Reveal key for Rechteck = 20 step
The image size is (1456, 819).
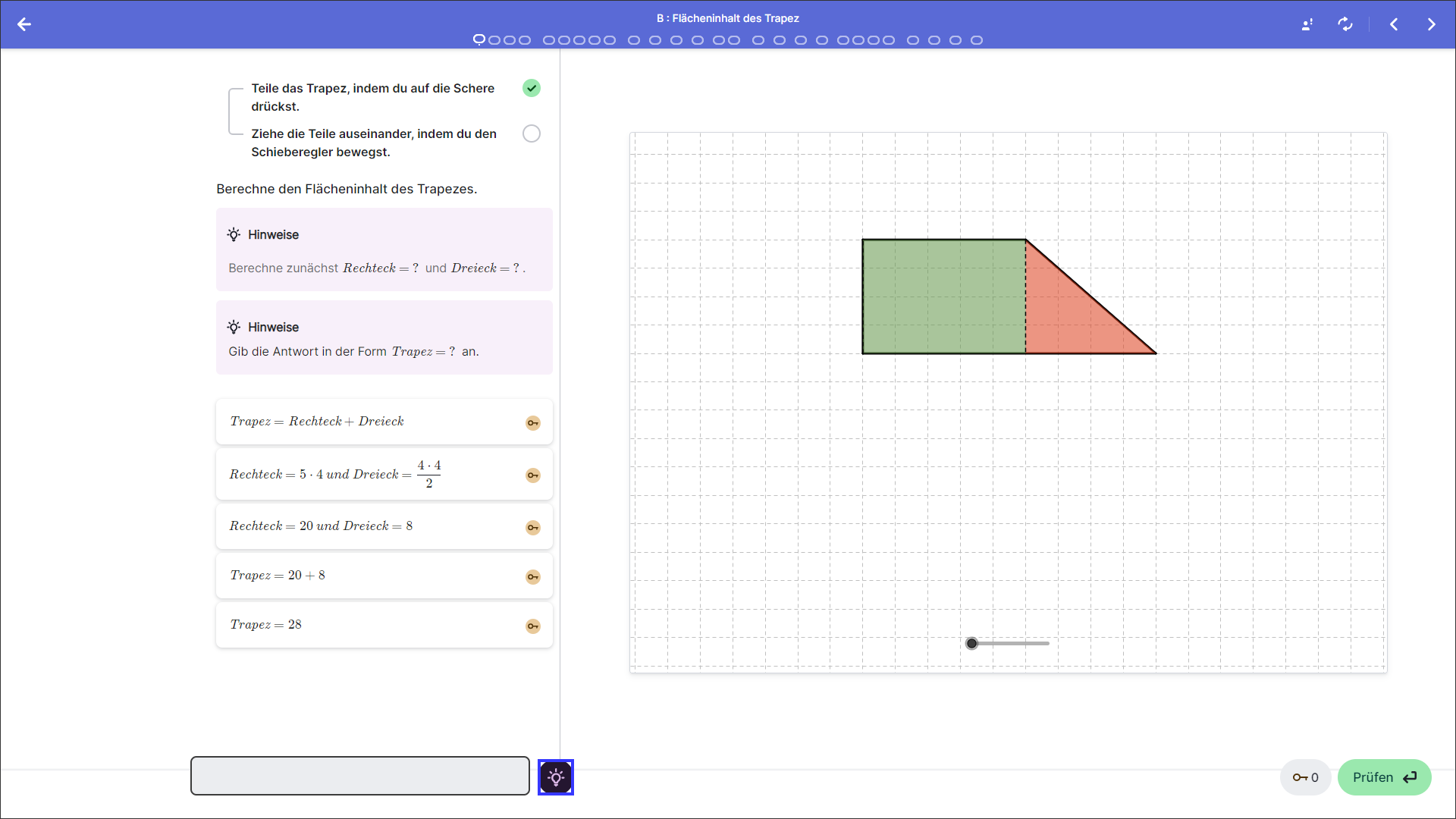click(x=533, y=527)
